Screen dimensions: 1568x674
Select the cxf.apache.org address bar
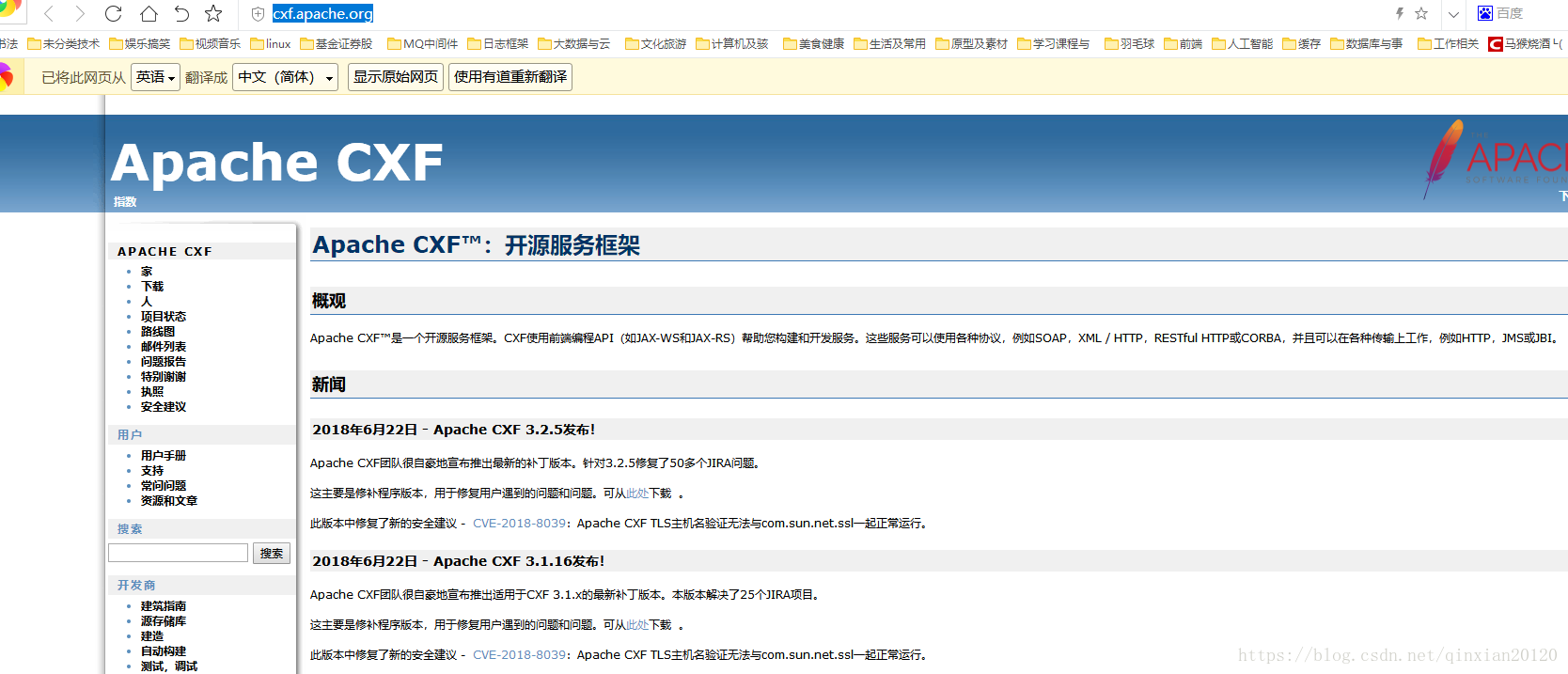tap(323, 14)
